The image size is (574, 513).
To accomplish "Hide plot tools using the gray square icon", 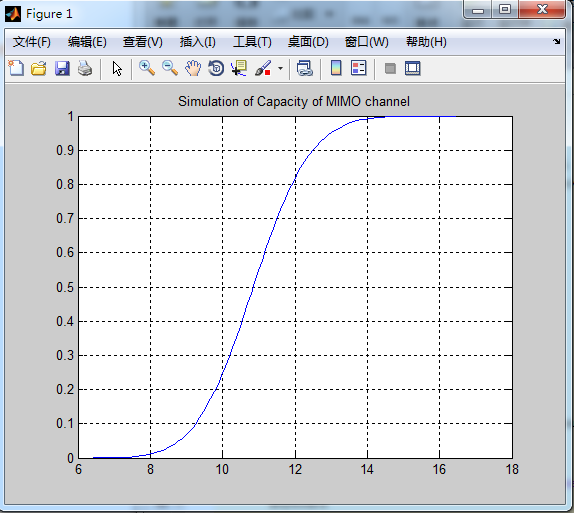I will click(390, 68).
